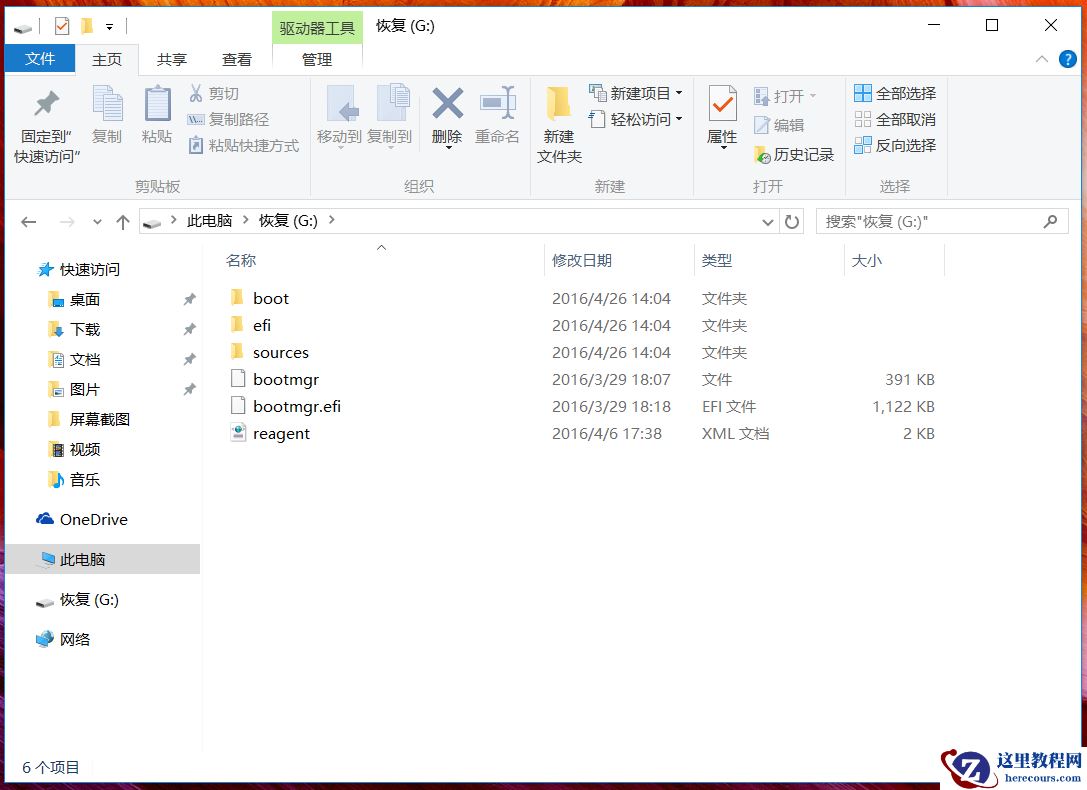Click the refresh button beside address bar

[x=792, y=221]
